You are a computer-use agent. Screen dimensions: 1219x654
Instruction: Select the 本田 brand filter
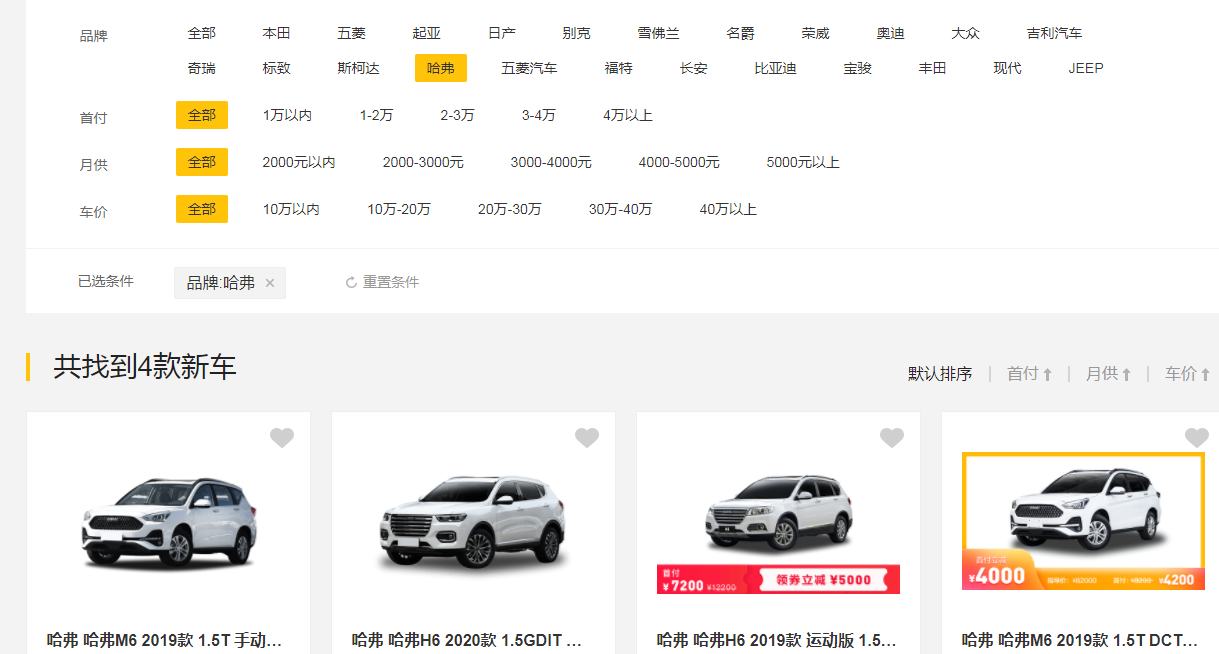click(x=276, y=33)
